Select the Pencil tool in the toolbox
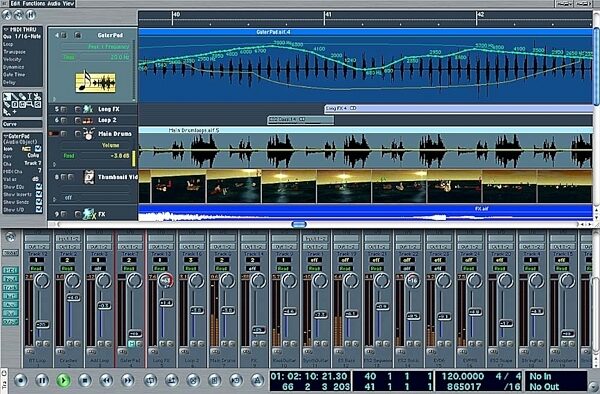 coord(15,97)
